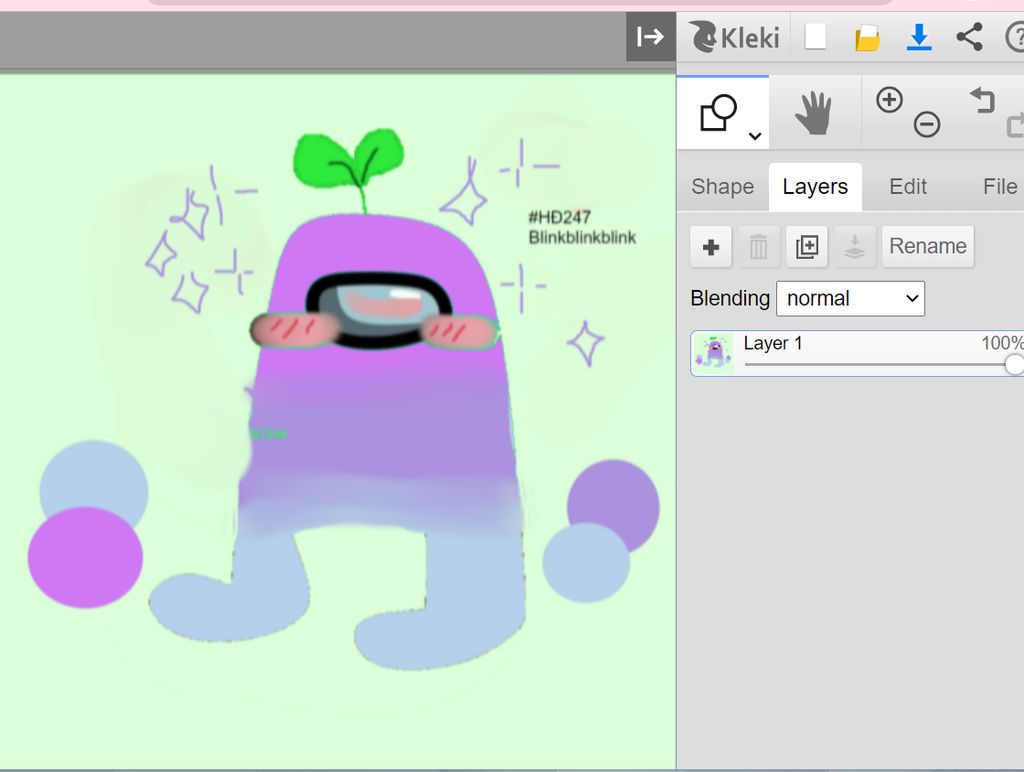Image resolution: width=1024 pixels, height=772 pixels.
Task: Click the Rename layer button
Action: pyautogui.click(x=928, y=247)
